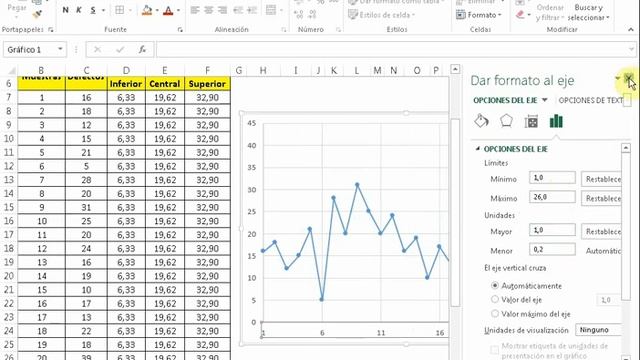The height and width of the screenshot is (360, 640).
Task: Select the Superior header cell
Action: pos(207,84)
